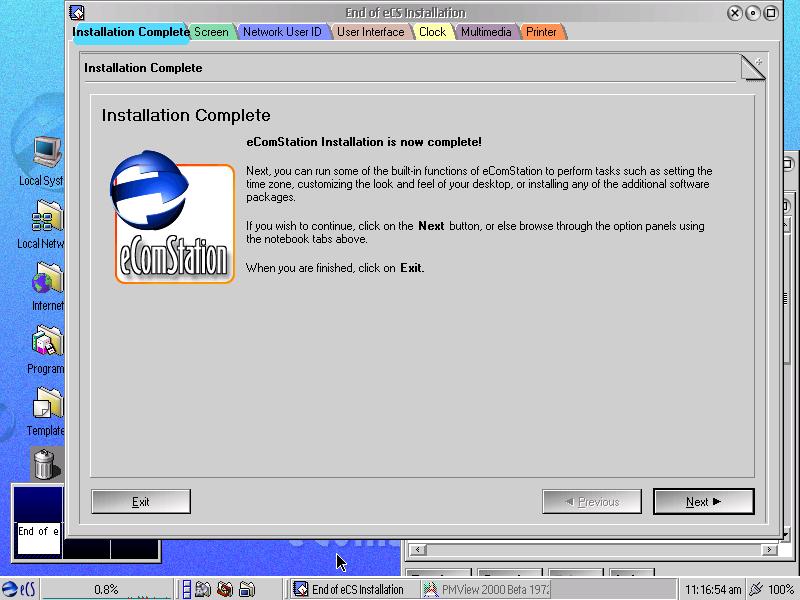Click the Next button
The width and height of the screenshot is (800, 600).
704,502
